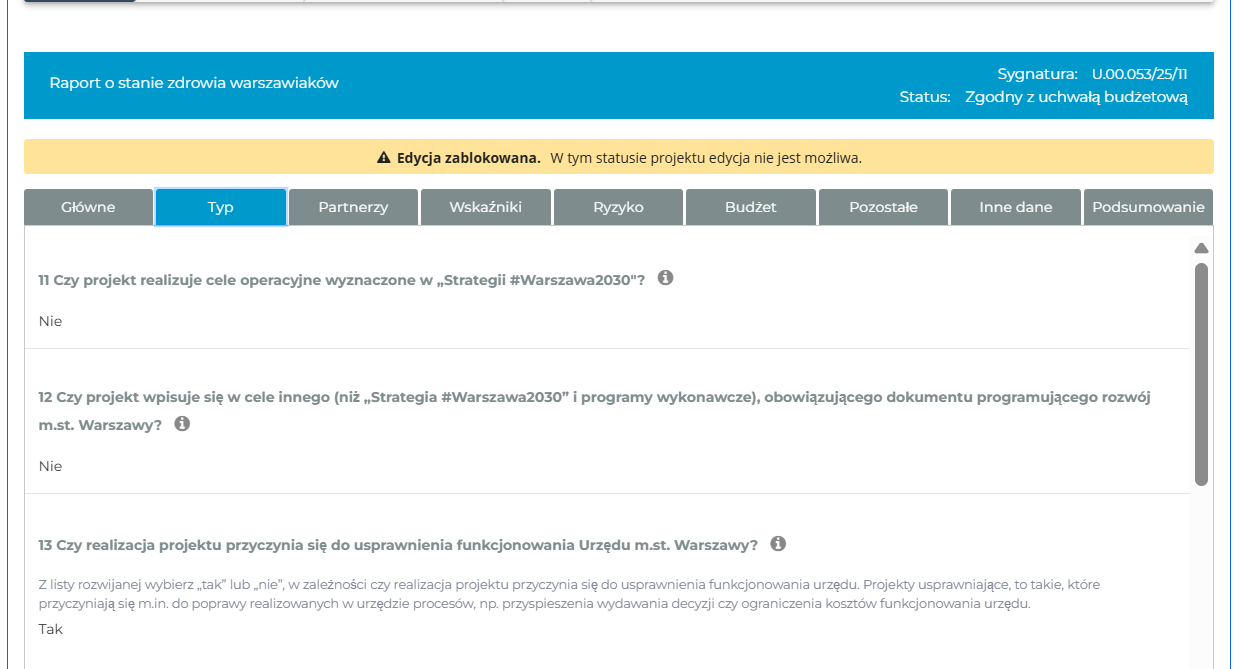Switch to the Inne dane tab
Viewport: 1258px width, 669px height.
tap(1015, 207)
